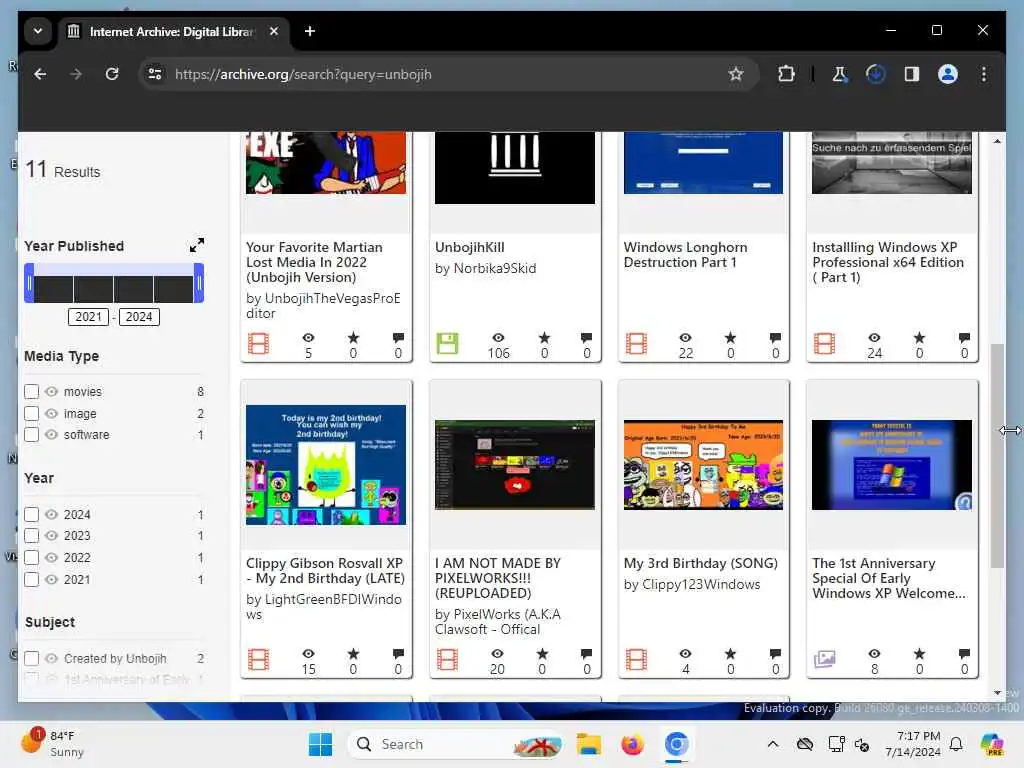
Task: Check the movies media type checkbox
Action: (x=31, y=392)
